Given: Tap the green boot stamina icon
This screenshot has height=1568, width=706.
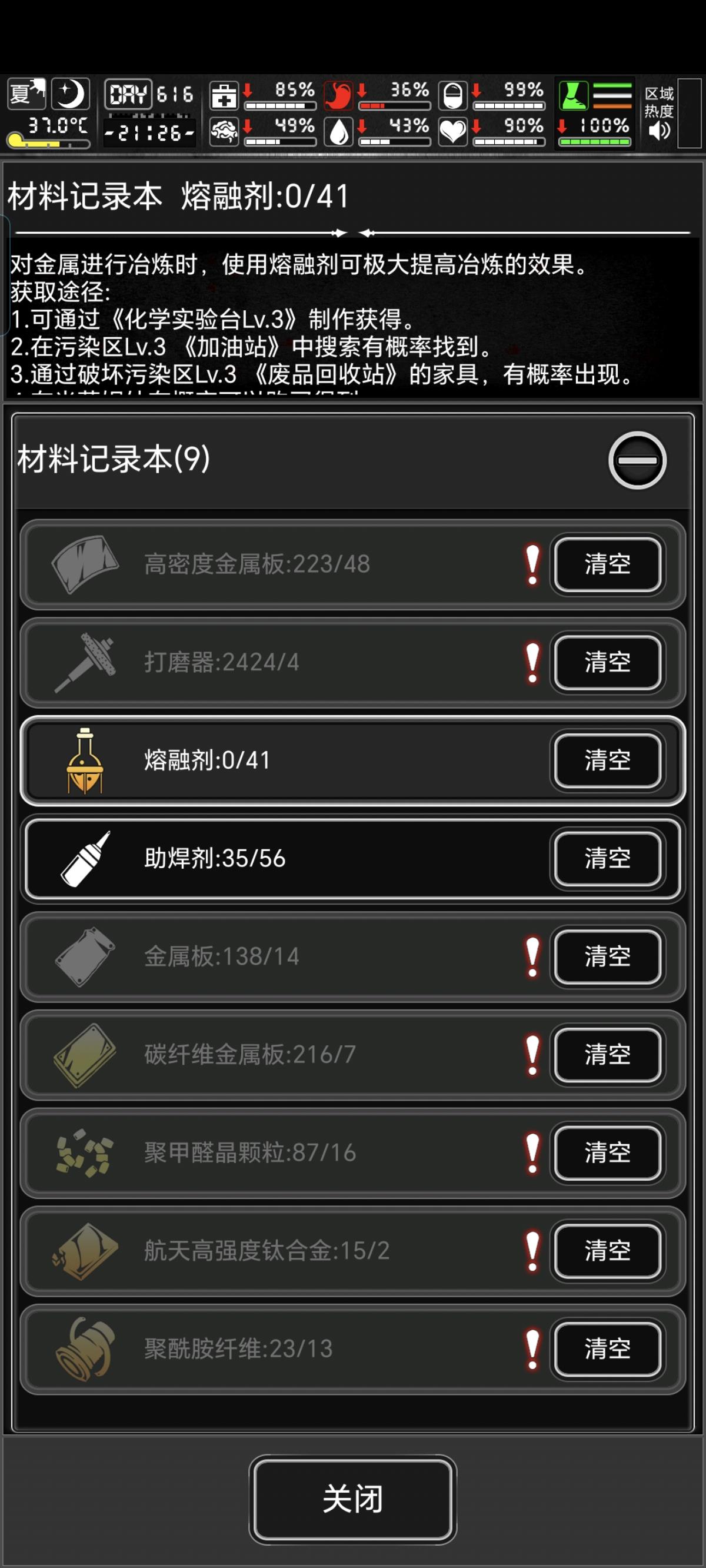Looking at the screenshot, I should click(x=573, y=95).
